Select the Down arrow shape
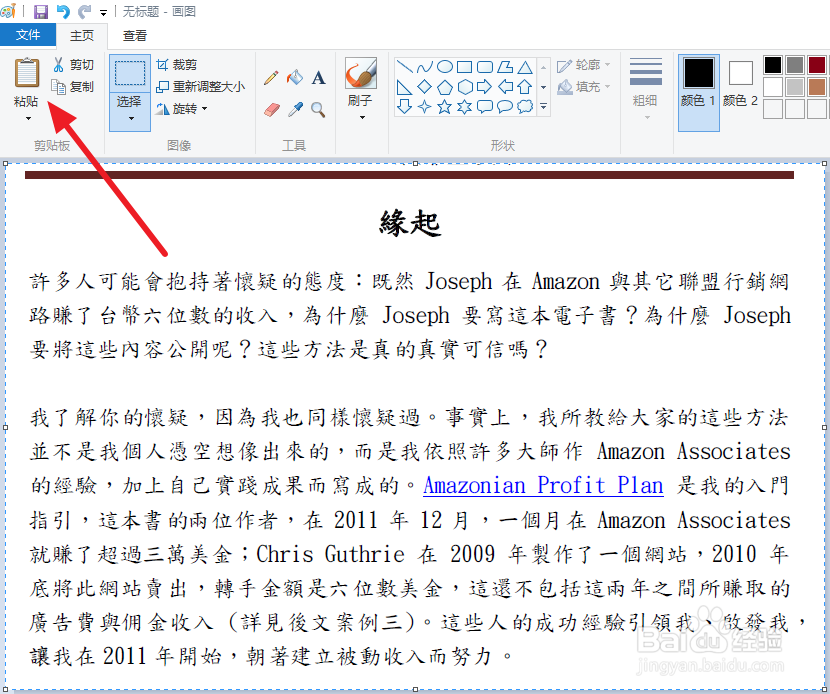Viewport: 830px width, 694px height. [x=404, y=107]
